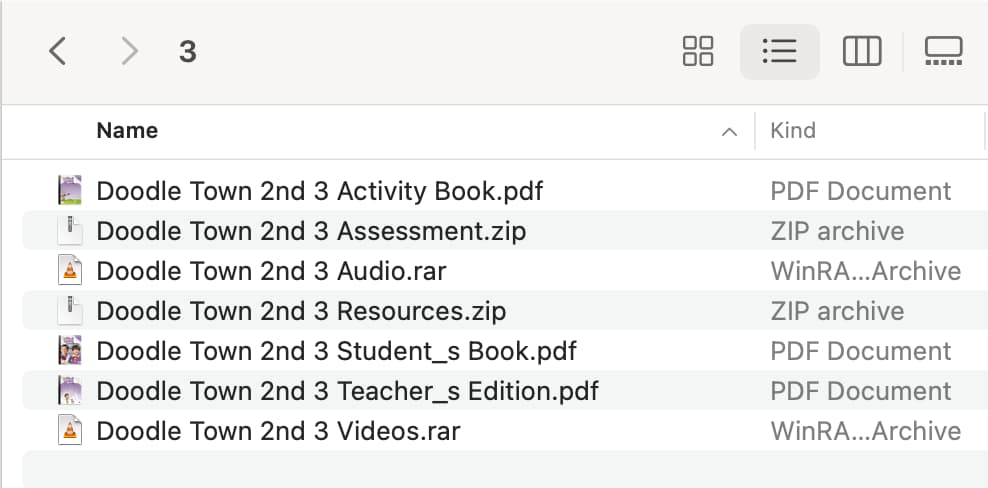The image size is (988, 488).
Task: Switch to column view
Action: pos(862,51)
